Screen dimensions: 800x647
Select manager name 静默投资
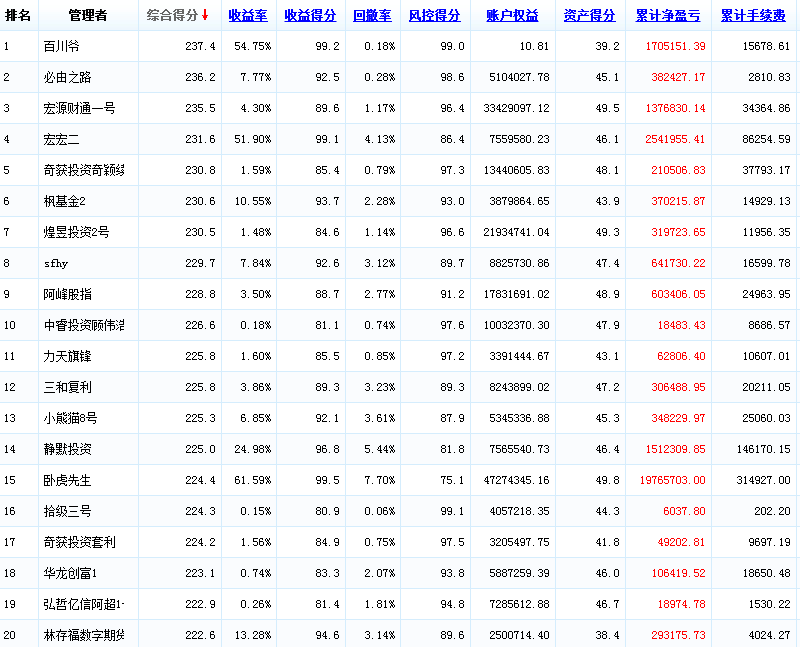[x=67, y=450]
